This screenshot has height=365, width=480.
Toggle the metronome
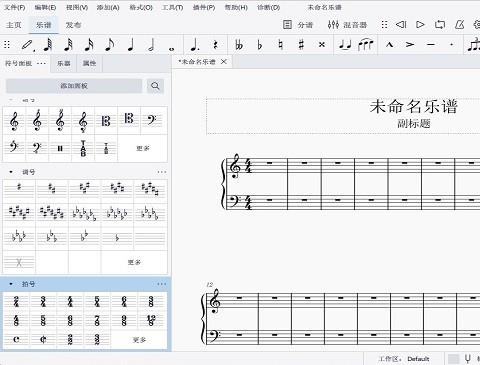click(x=460, y=24)
